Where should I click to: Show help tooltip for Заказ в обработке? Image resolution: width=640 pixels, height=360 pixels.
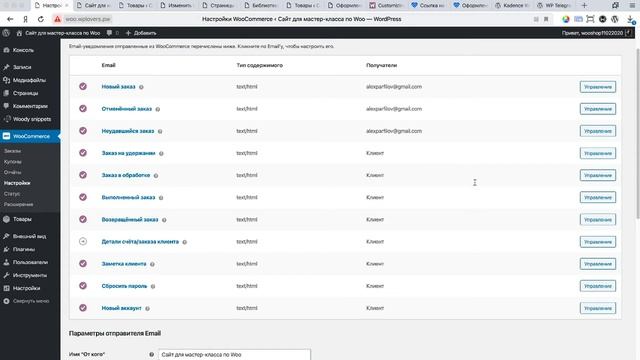[156, 176]
